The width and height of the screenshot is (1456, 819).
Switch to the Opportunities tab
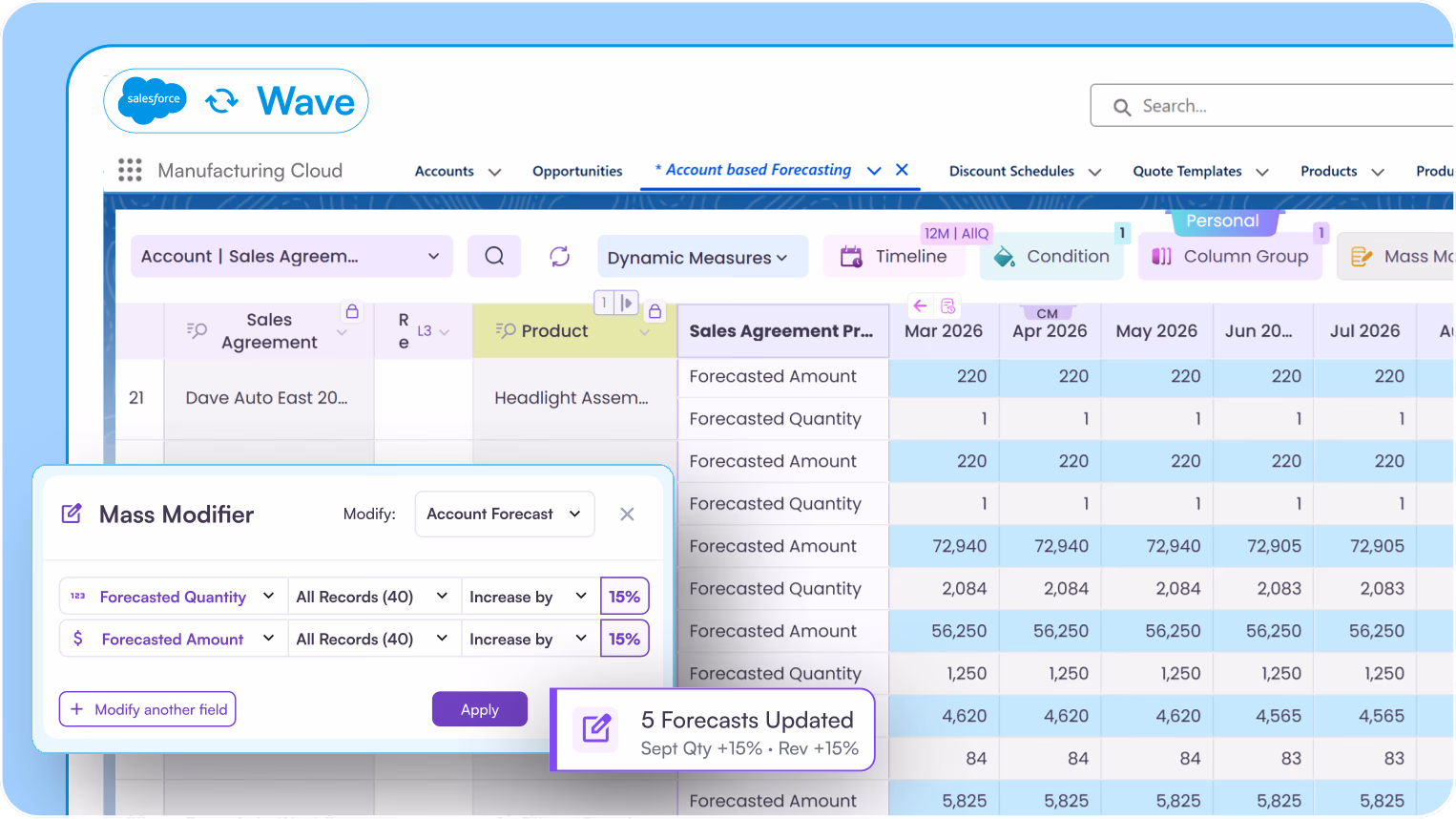(577, 171)
